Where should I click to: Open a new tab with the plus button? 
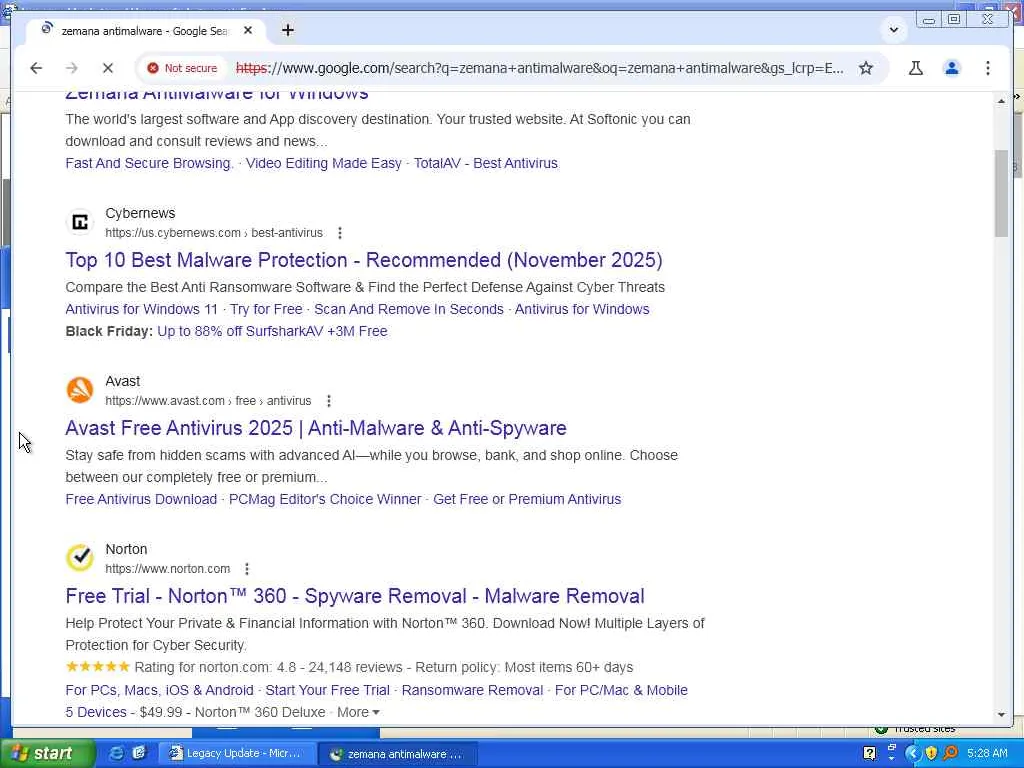[288, 30]
